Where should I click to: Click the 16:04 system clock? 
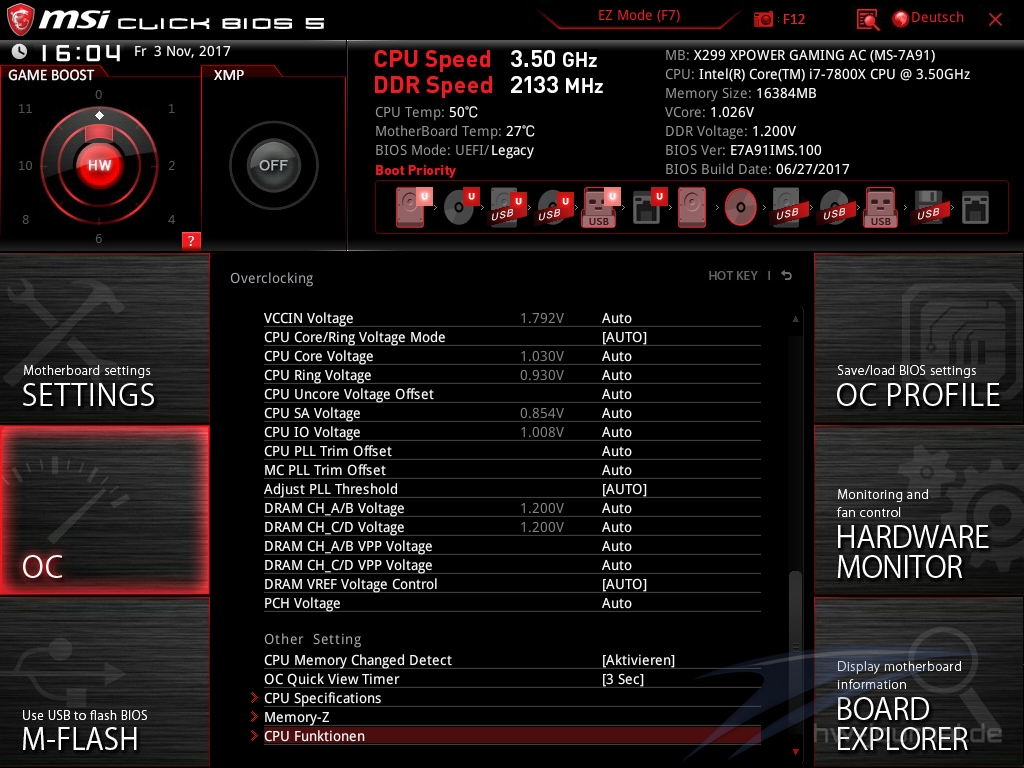tap(80, 52)
